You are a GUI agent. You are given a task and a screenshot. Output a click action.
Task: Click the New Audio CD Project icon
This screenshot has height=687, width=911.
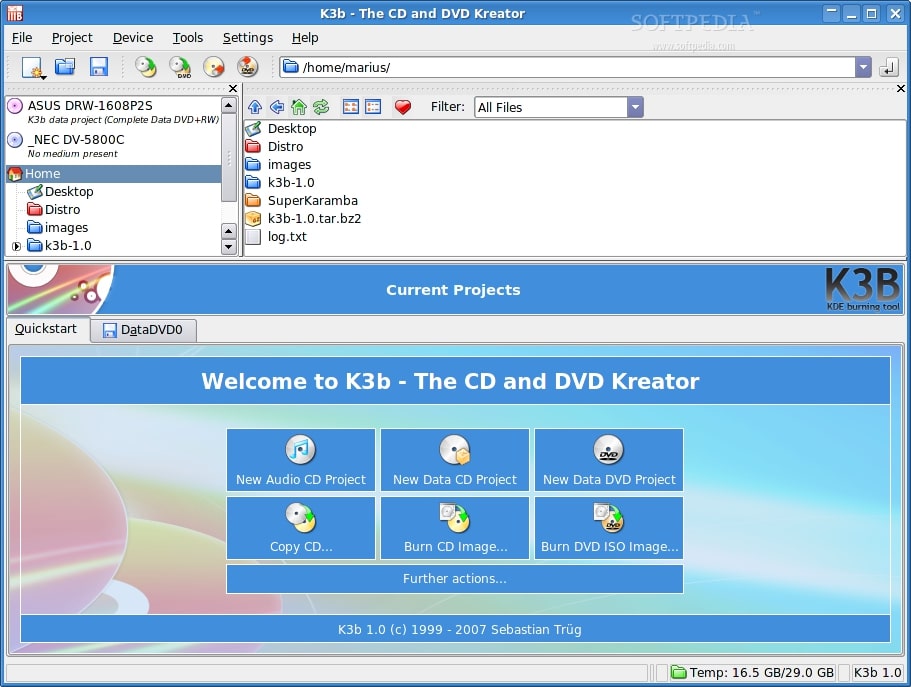[x=301, y=459]
